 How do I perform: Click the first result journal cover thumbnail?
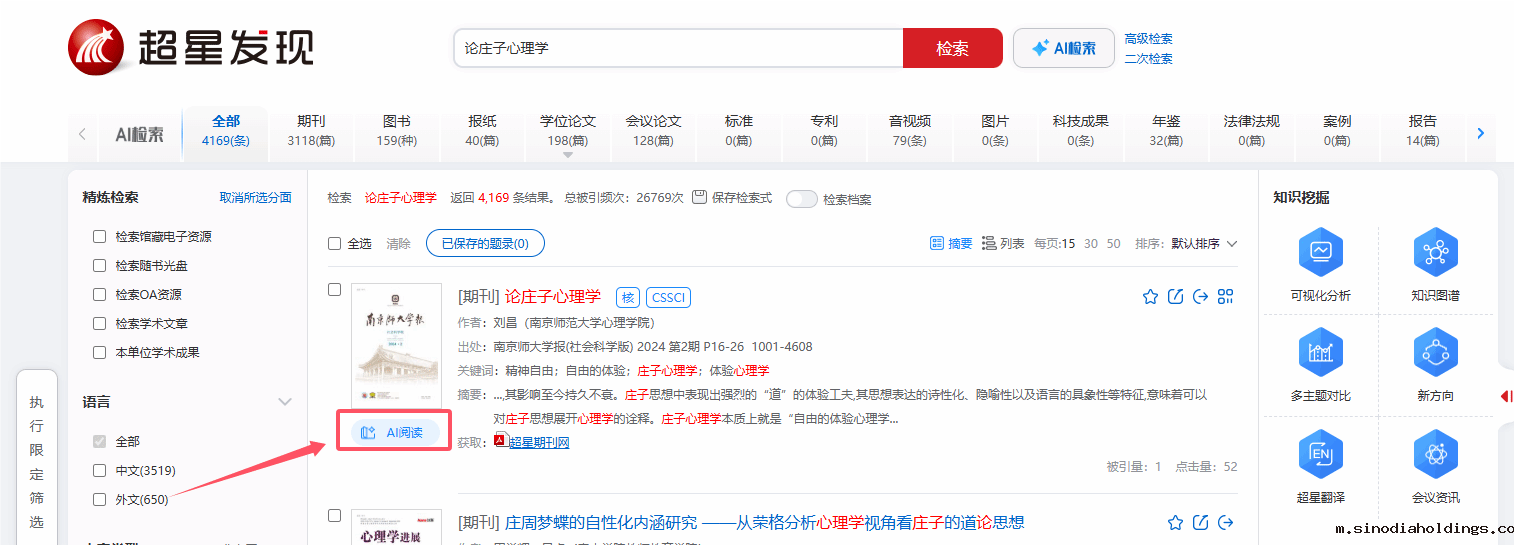click(396, 346)
